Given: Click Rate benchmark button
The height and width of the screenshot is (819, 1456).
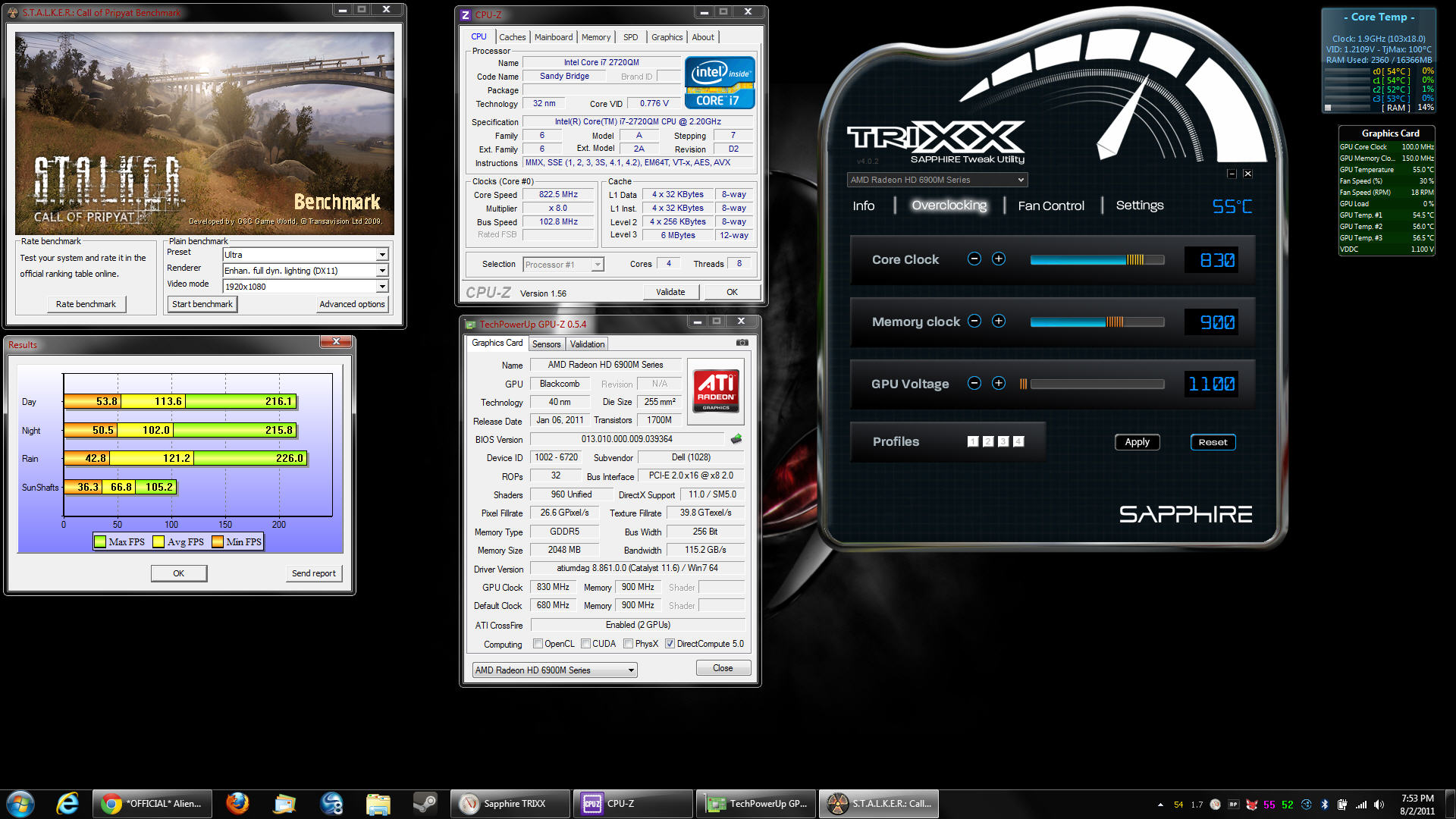Looking at the screenshot, I should (x=86, y=304).
